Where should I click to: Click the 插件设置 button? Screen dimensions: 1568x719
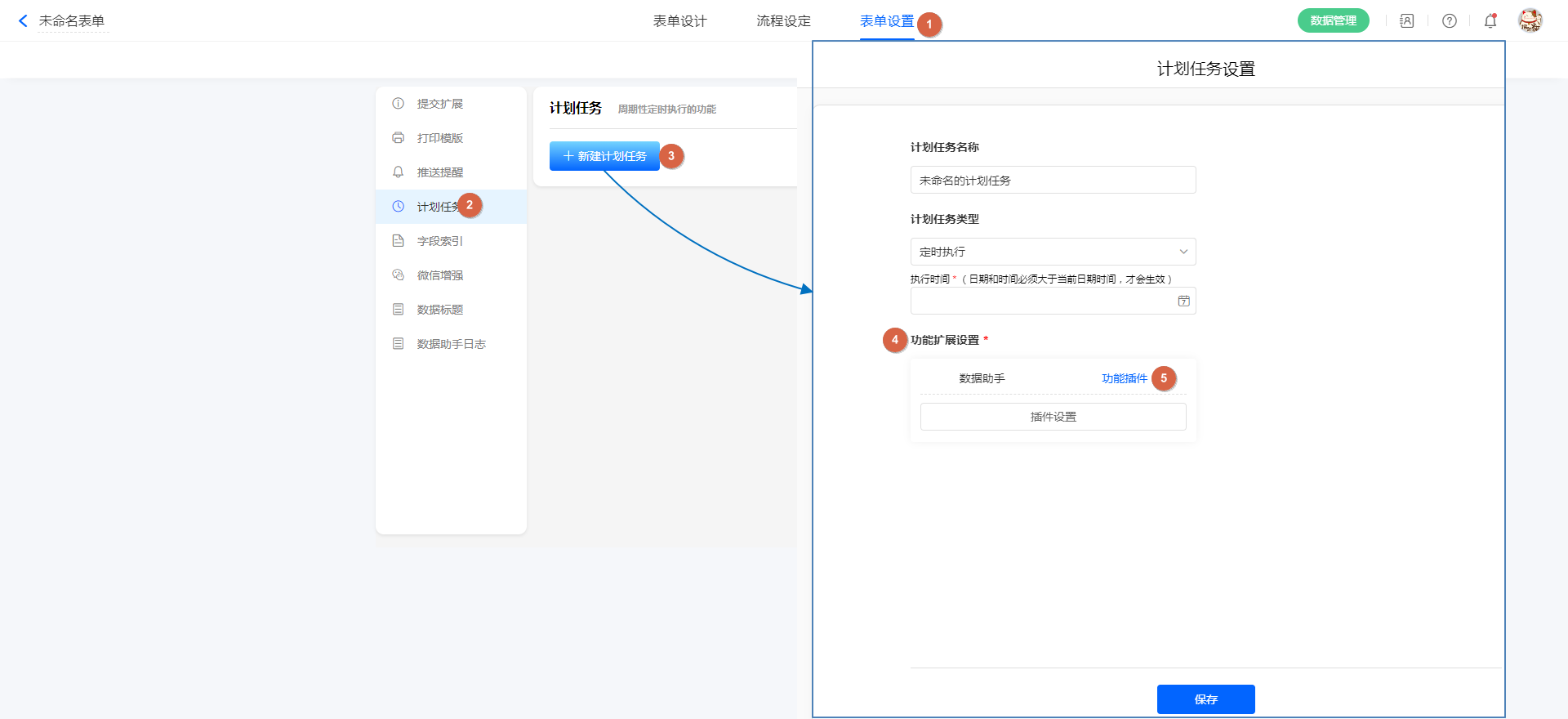tap(1053, 417)
